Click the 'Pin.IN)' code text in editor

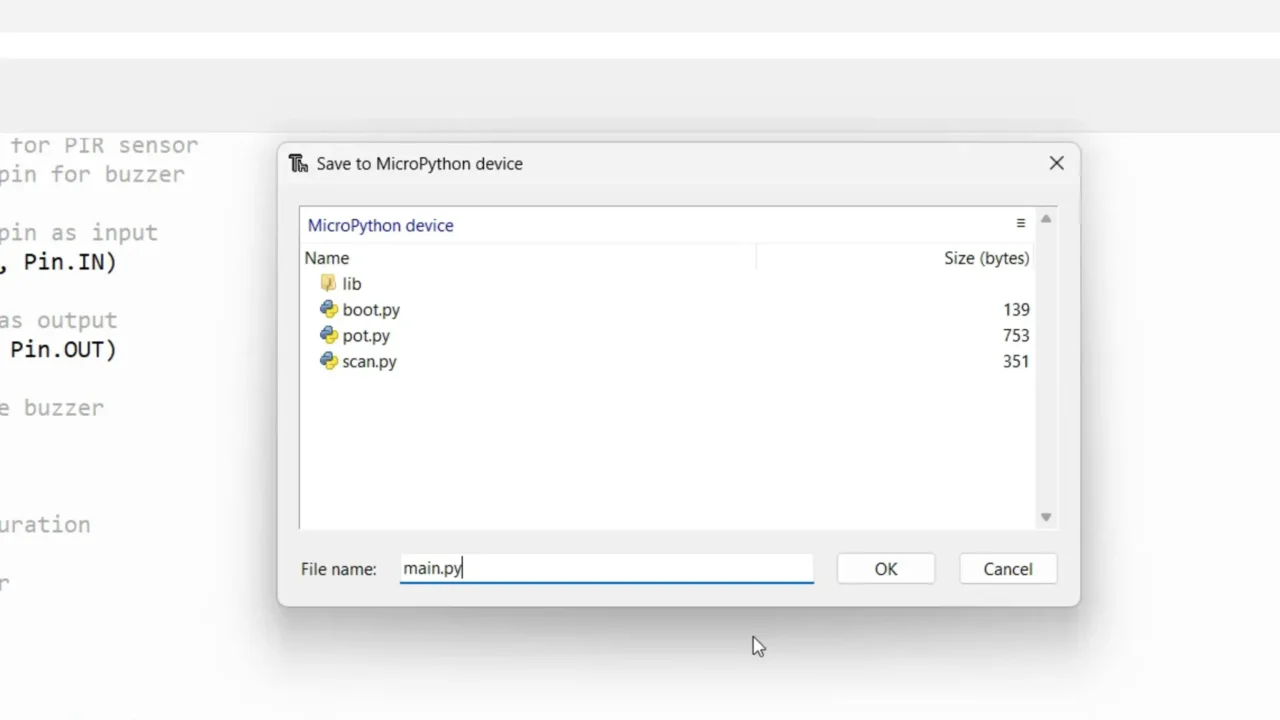(x=70, y=262)
